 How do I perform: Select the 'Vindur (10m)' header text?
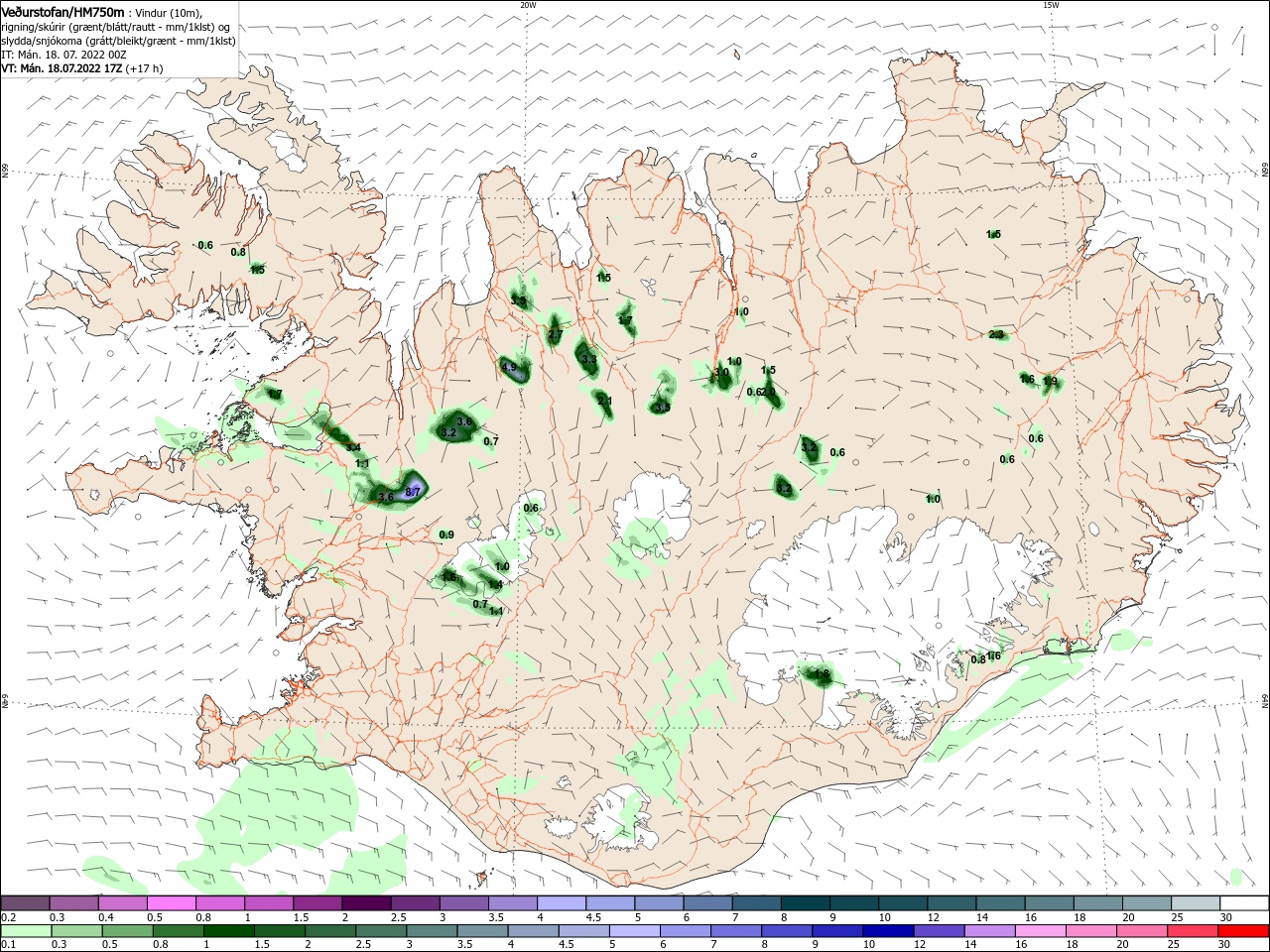click(x=168, y=12)
